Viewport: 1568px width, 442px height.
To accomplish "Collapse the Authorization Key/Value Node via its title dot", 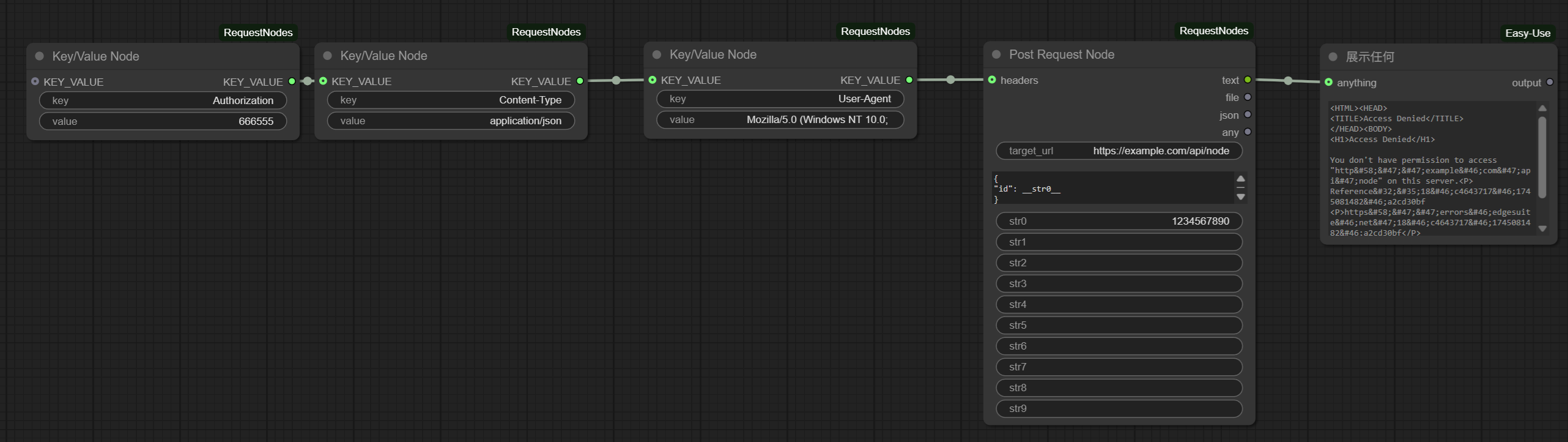I will coord(40,56).
